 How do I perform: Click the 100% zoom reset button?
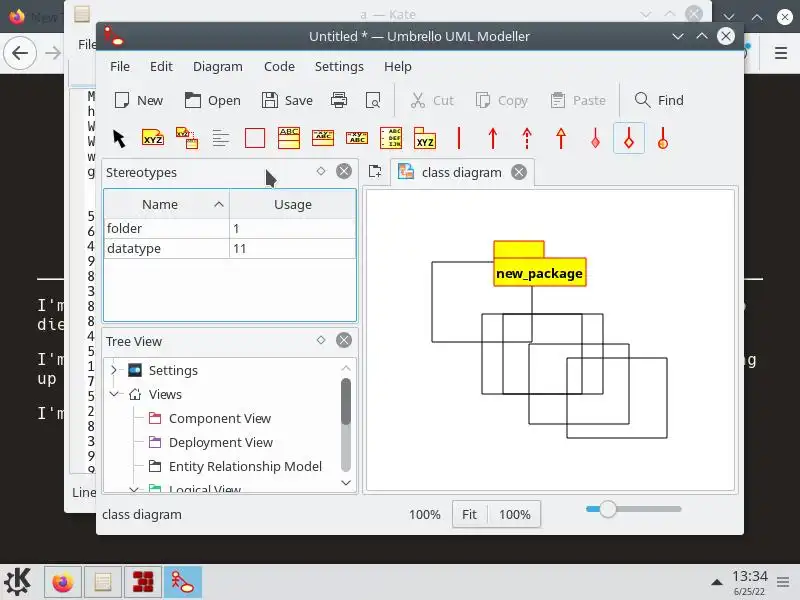(514, 514)
